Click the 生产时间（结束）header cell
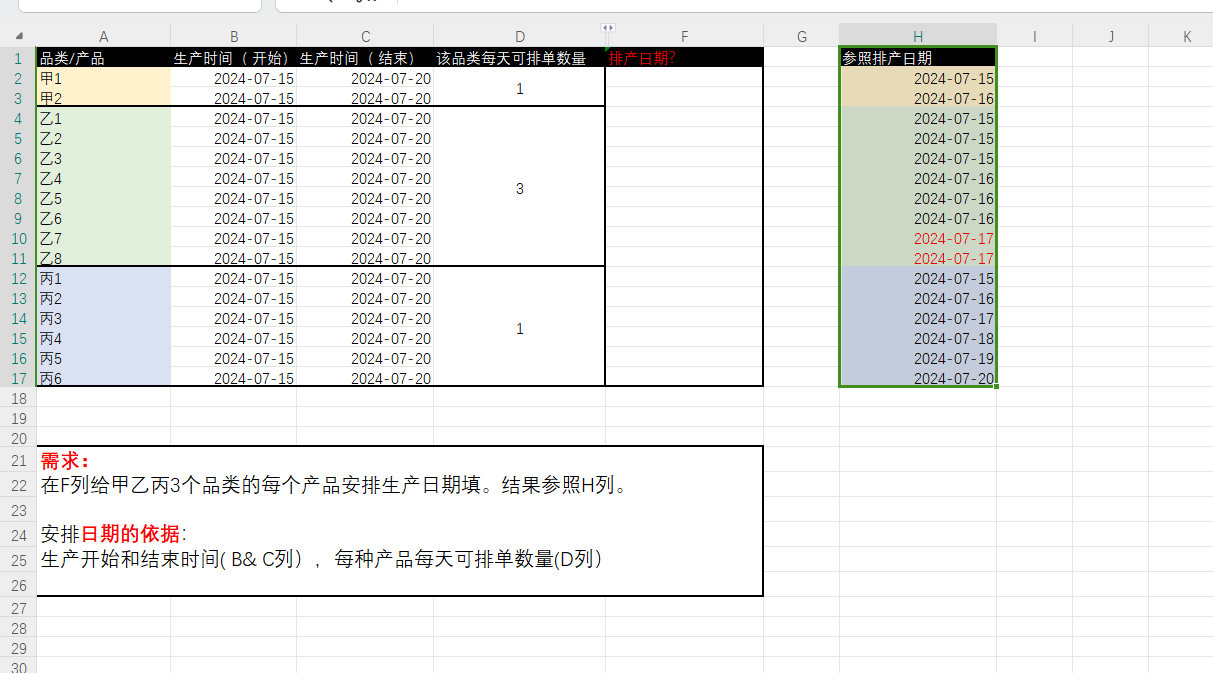This screenshot has width=1213, height=673. click(x=366, y=58)
